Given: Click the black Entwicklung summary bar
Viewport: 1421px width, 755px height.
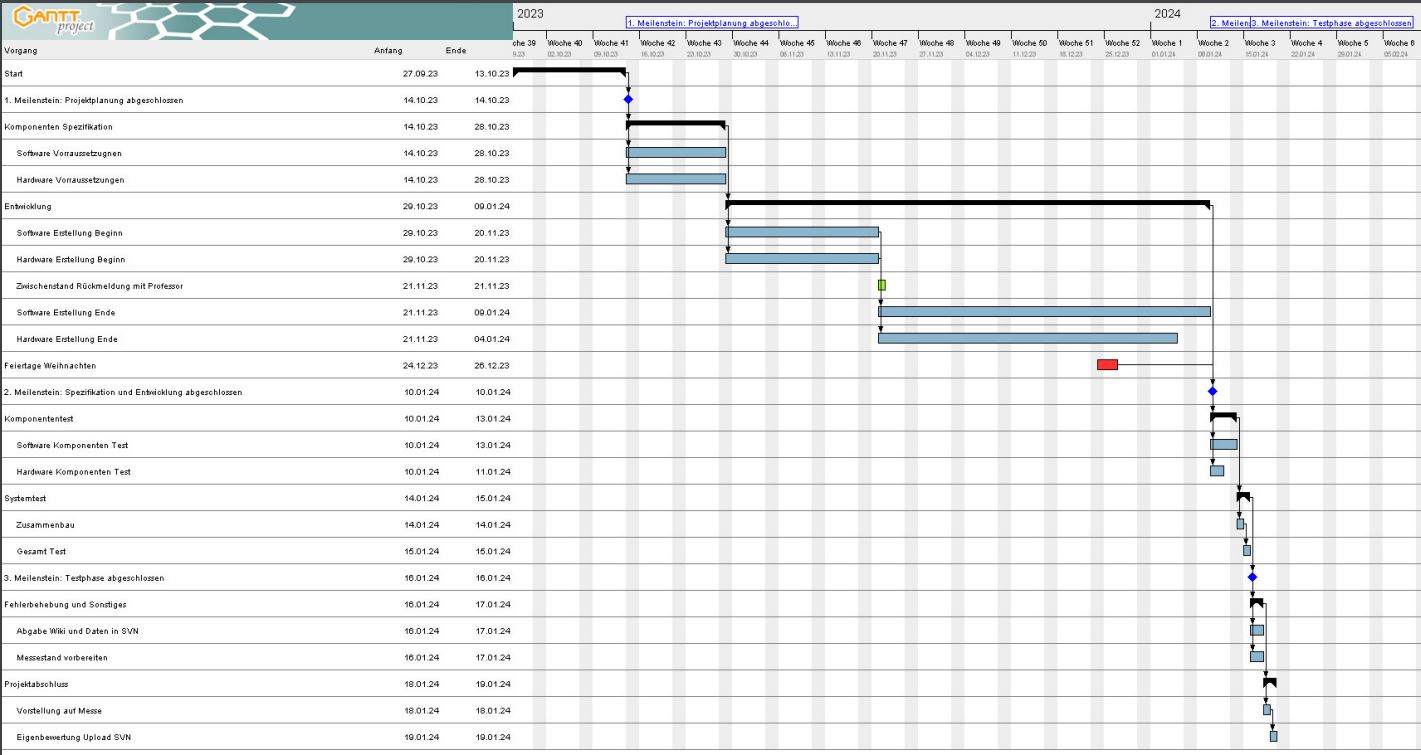Looking at the screenshot, I should click(x=967, y=203).
